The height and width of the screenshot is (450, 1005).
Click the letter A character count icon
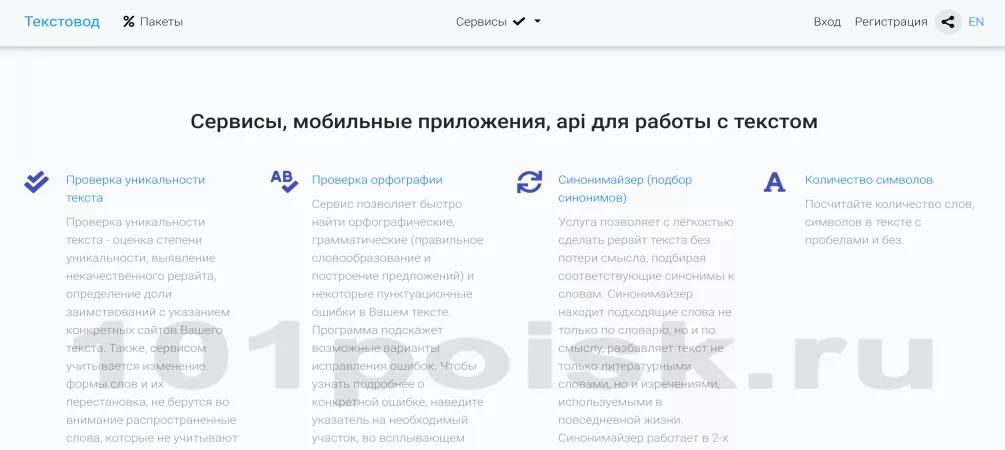(774, 182)
